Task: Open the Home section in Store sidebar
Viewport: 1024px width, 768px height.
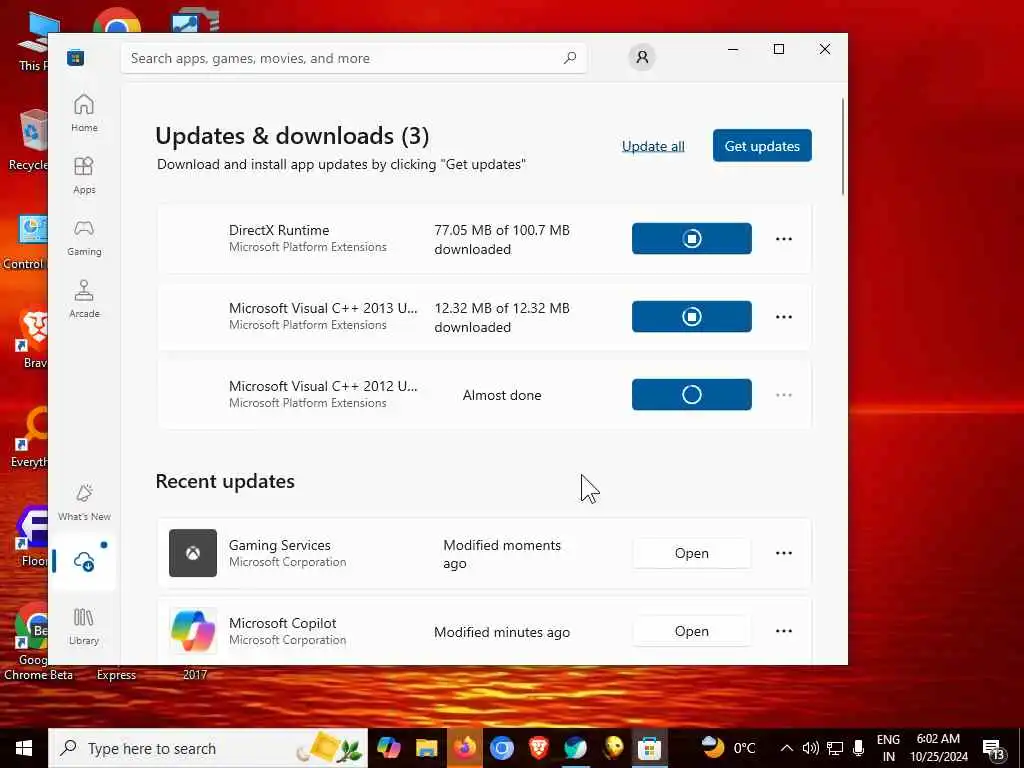Action: 84,113
